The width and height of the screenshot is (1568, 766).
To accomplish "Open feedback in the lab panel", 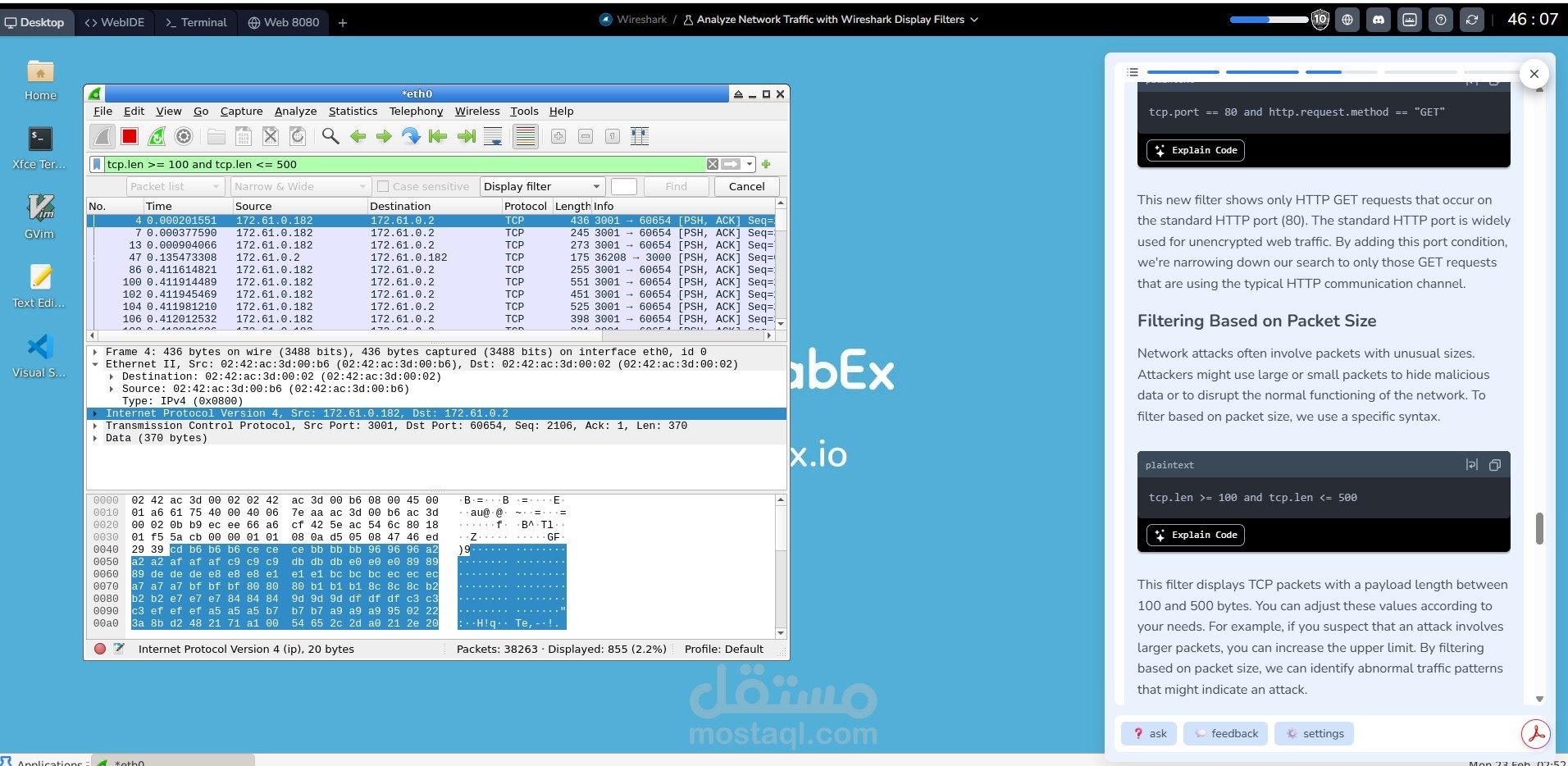I will (x=1225, y=733).
